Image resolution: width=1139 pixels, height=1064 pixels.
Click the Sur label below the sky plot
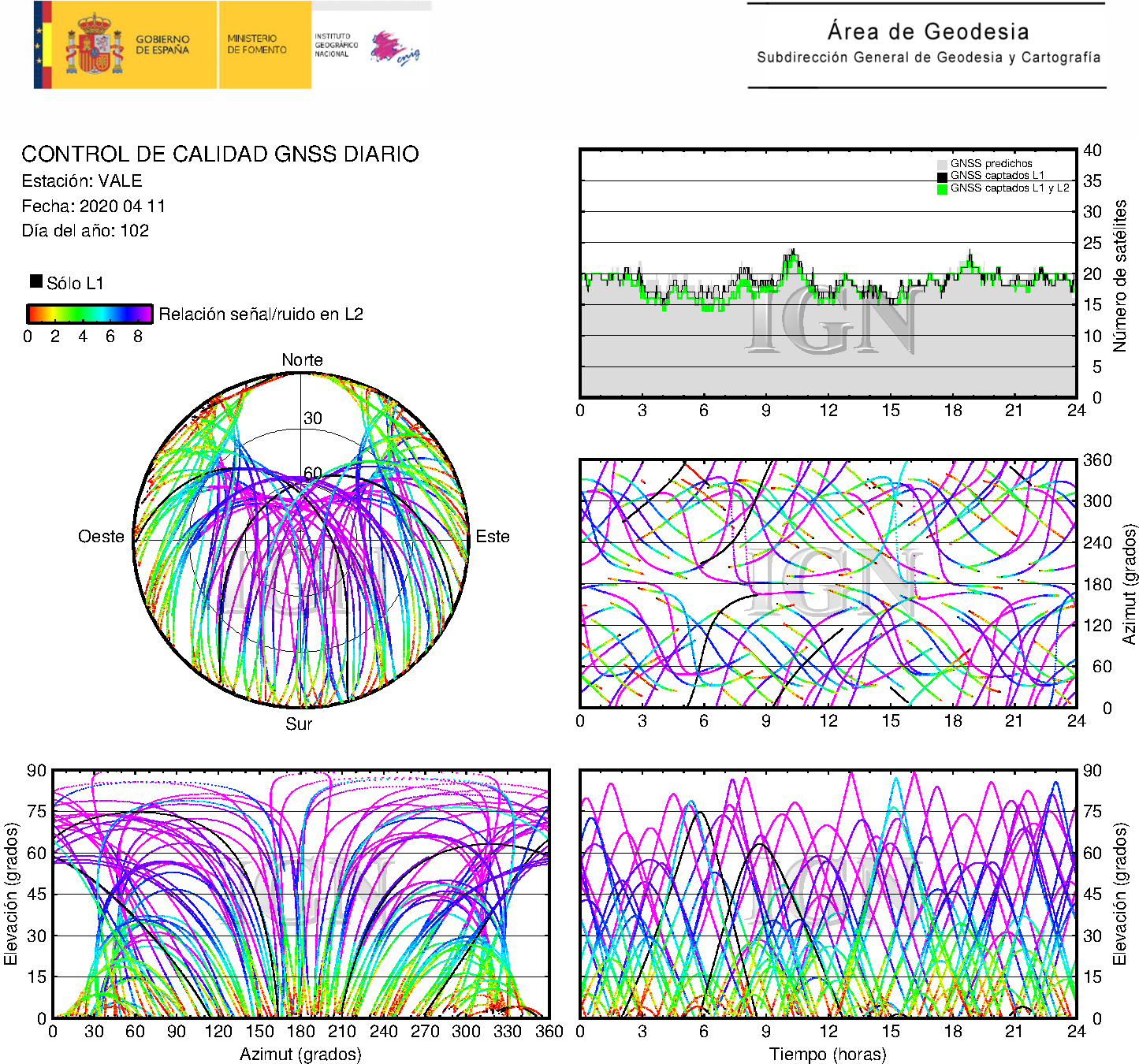(299, 724)
